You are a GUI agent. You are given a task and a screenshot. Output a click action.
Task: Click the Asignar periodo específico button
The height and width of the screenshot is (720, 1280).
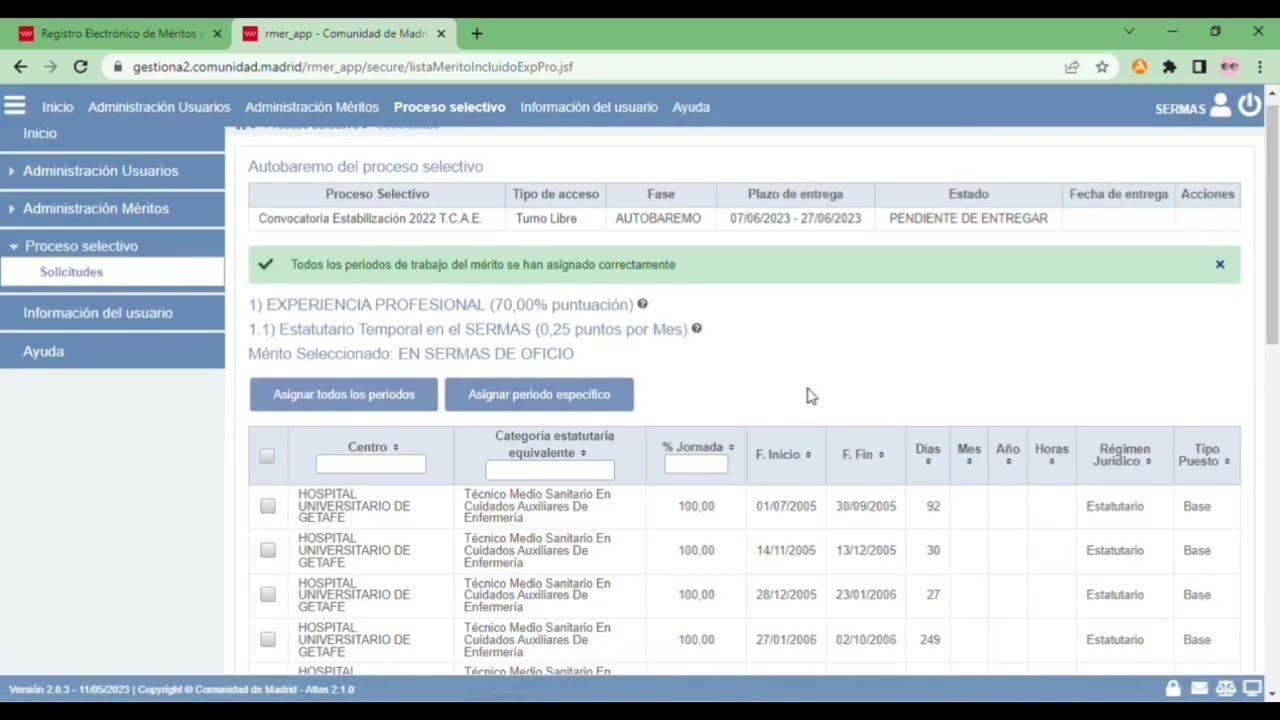click(539, 394)
